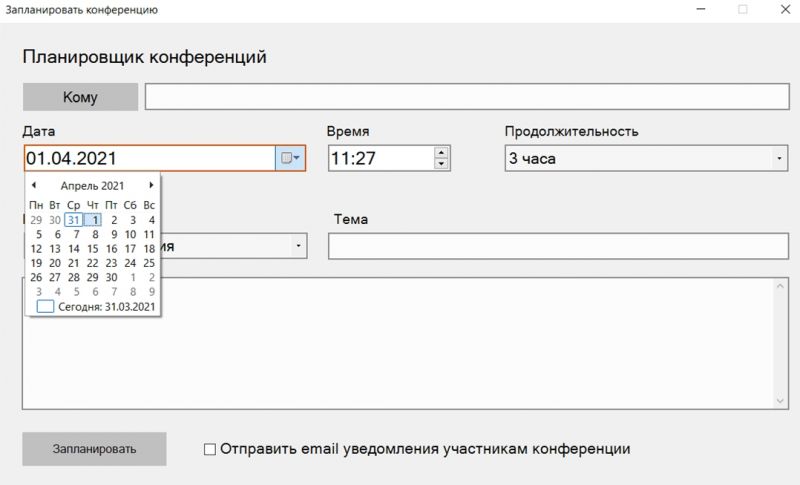800x485 pixels.
Task: Open the date picker calendar icon
Action: tap(290, 158)
